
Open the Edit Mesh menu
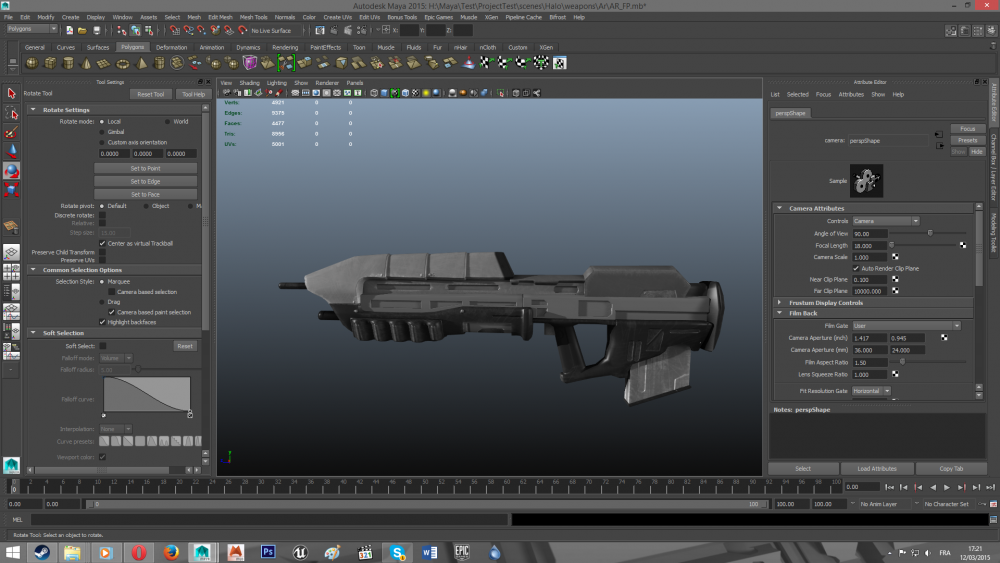(x=220, y=17)
